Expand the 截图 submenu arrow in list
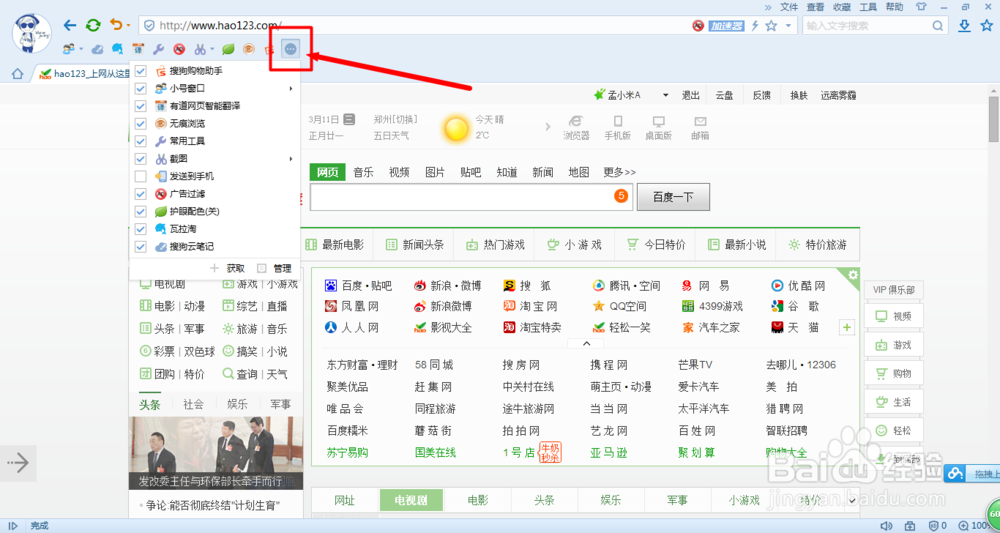 coord(291,158)
